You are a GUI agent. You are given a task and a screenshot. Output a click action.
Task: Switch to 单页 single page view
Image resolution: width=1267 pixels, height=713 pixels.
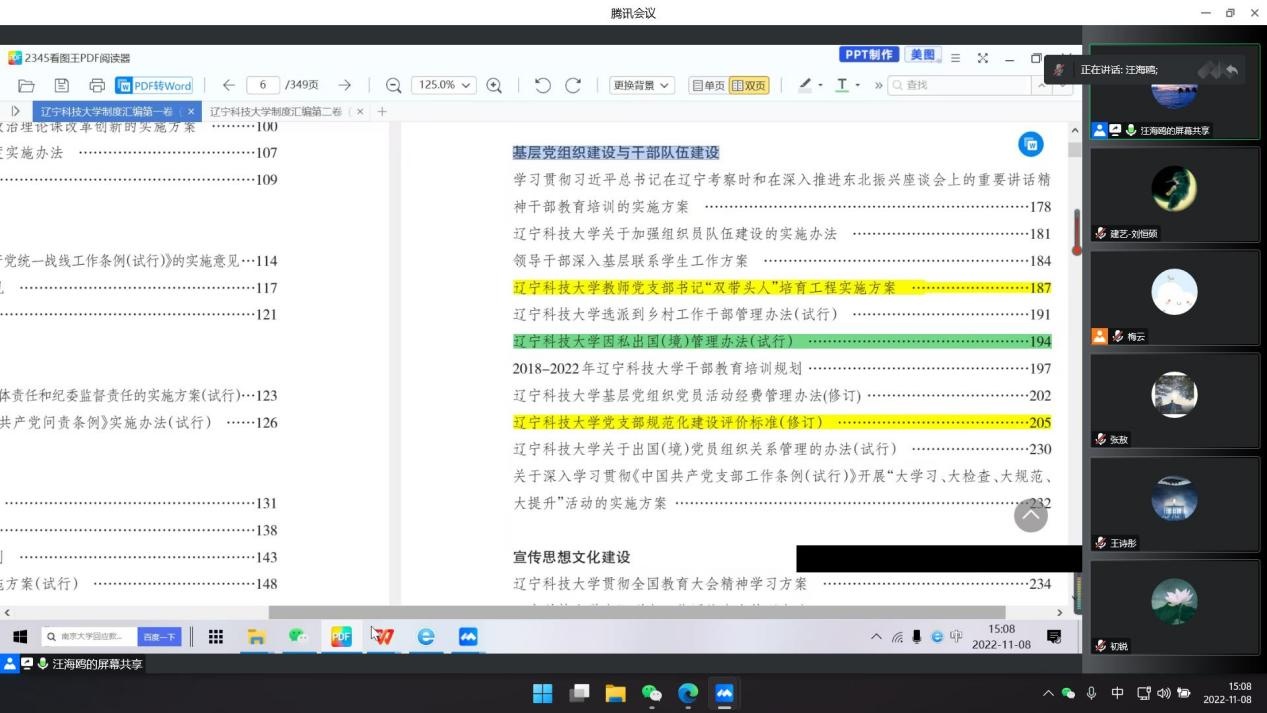click(x=708, y=86)
